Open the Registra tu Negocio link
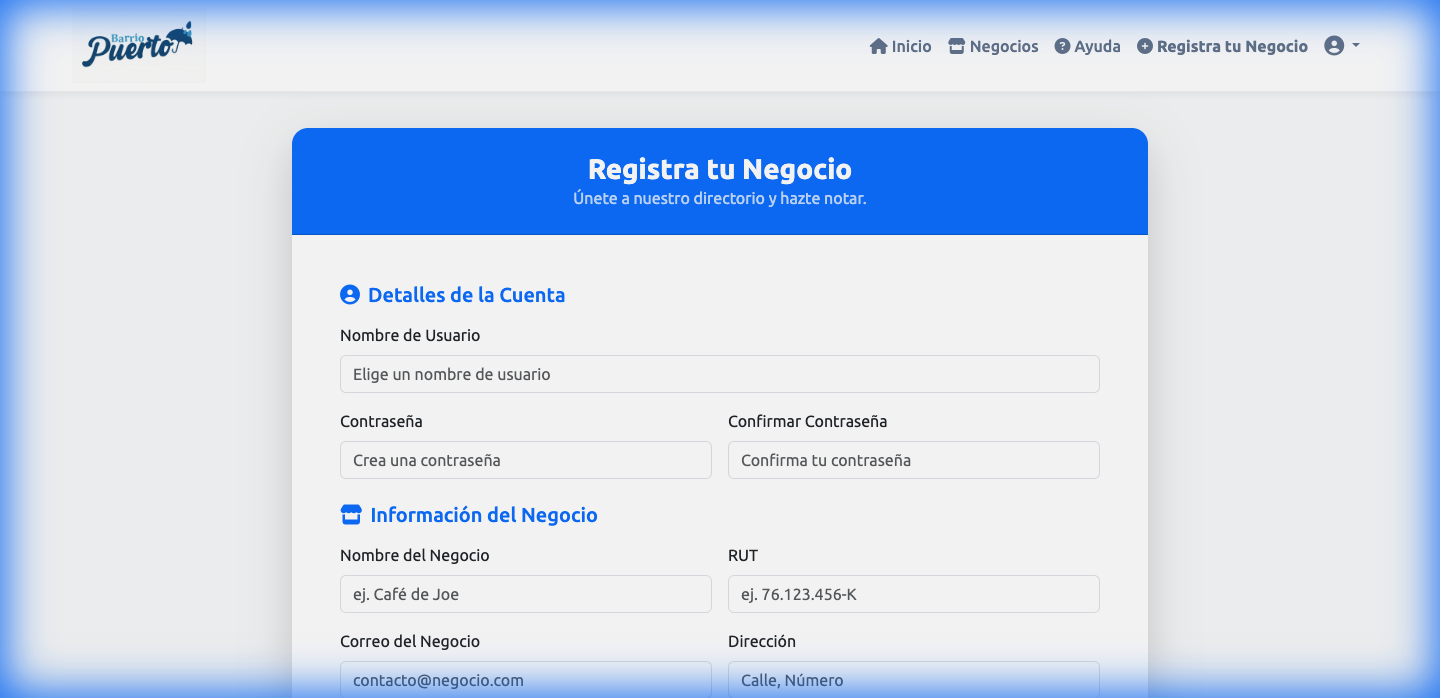1440x698 pixels. point(1232,45)
